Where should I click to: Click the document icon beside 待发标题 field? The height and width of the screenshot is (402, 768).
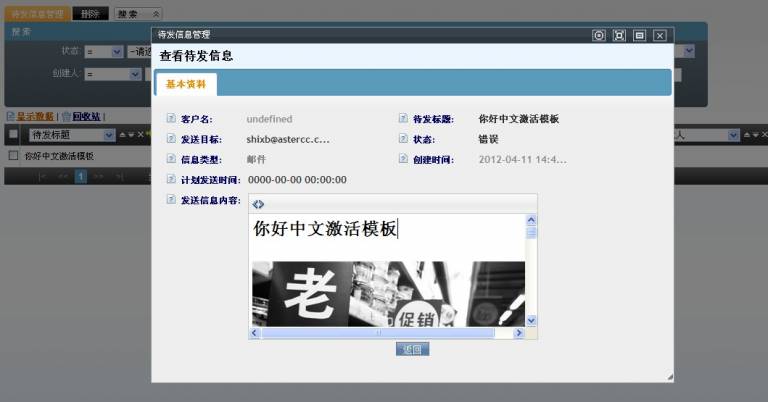pos(404,119)
